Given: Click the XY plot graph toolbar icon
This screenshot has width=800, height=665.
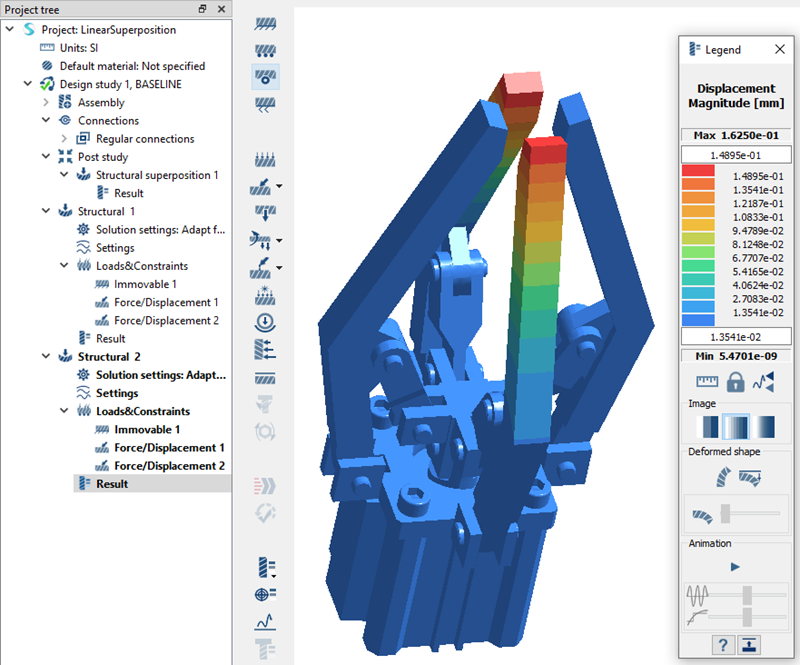Looking at the screenshot, I should (266, 621).
